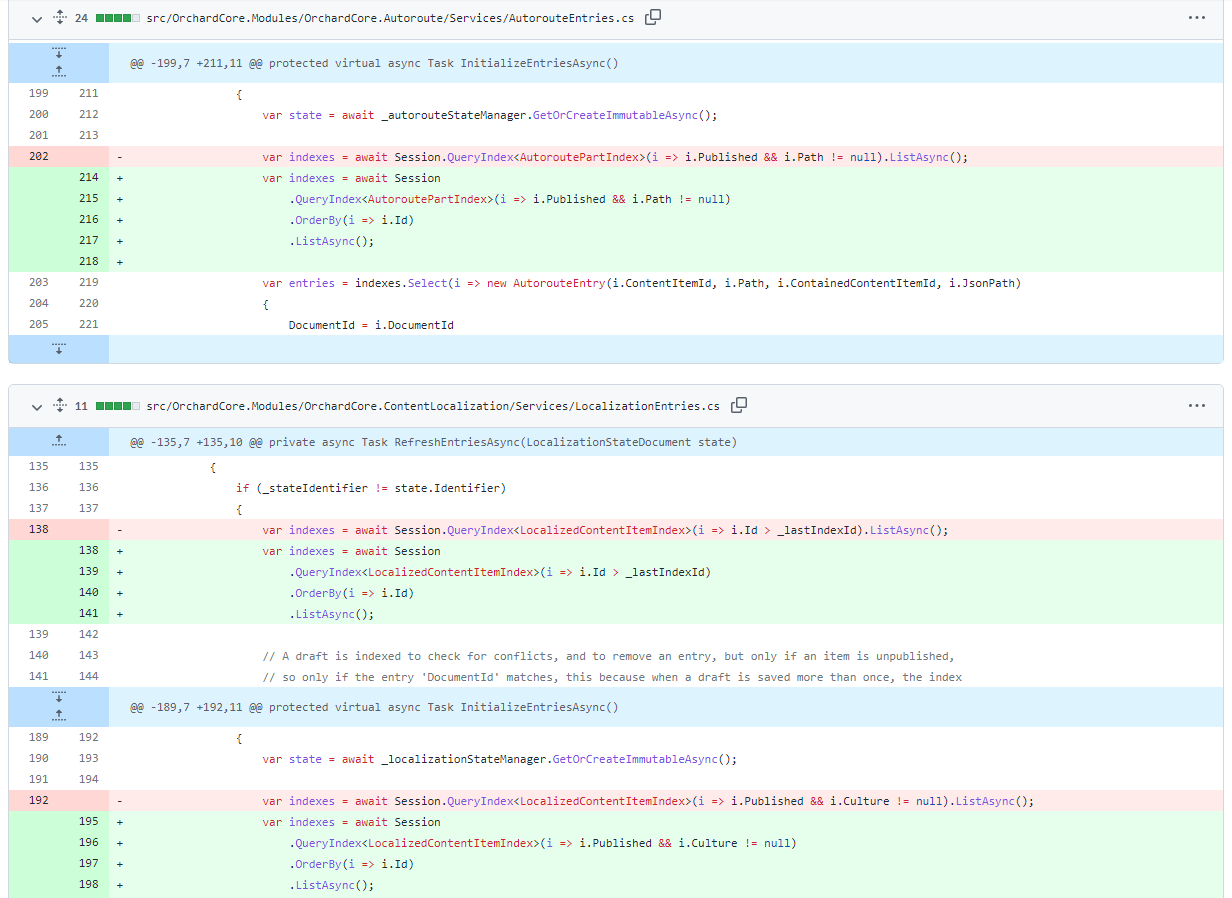This screenshot has width=1232, height=898.
Task: Select added line number 215
Action: 88,199
